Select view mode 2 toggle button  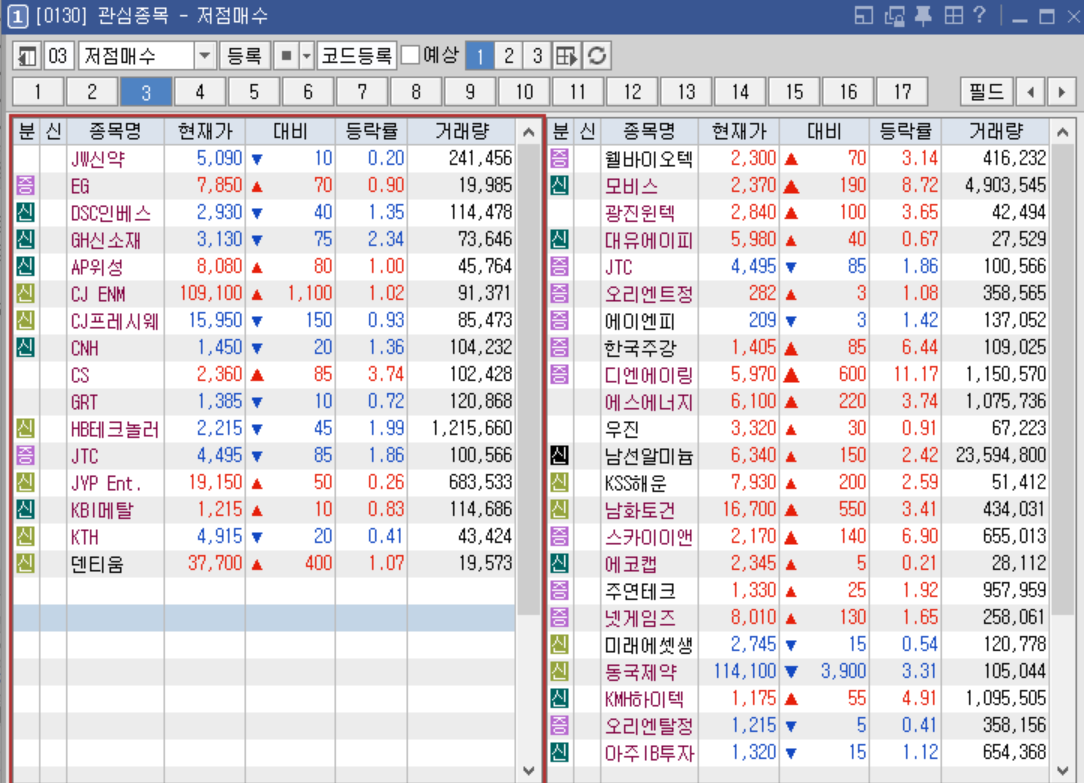click(509, 56)
